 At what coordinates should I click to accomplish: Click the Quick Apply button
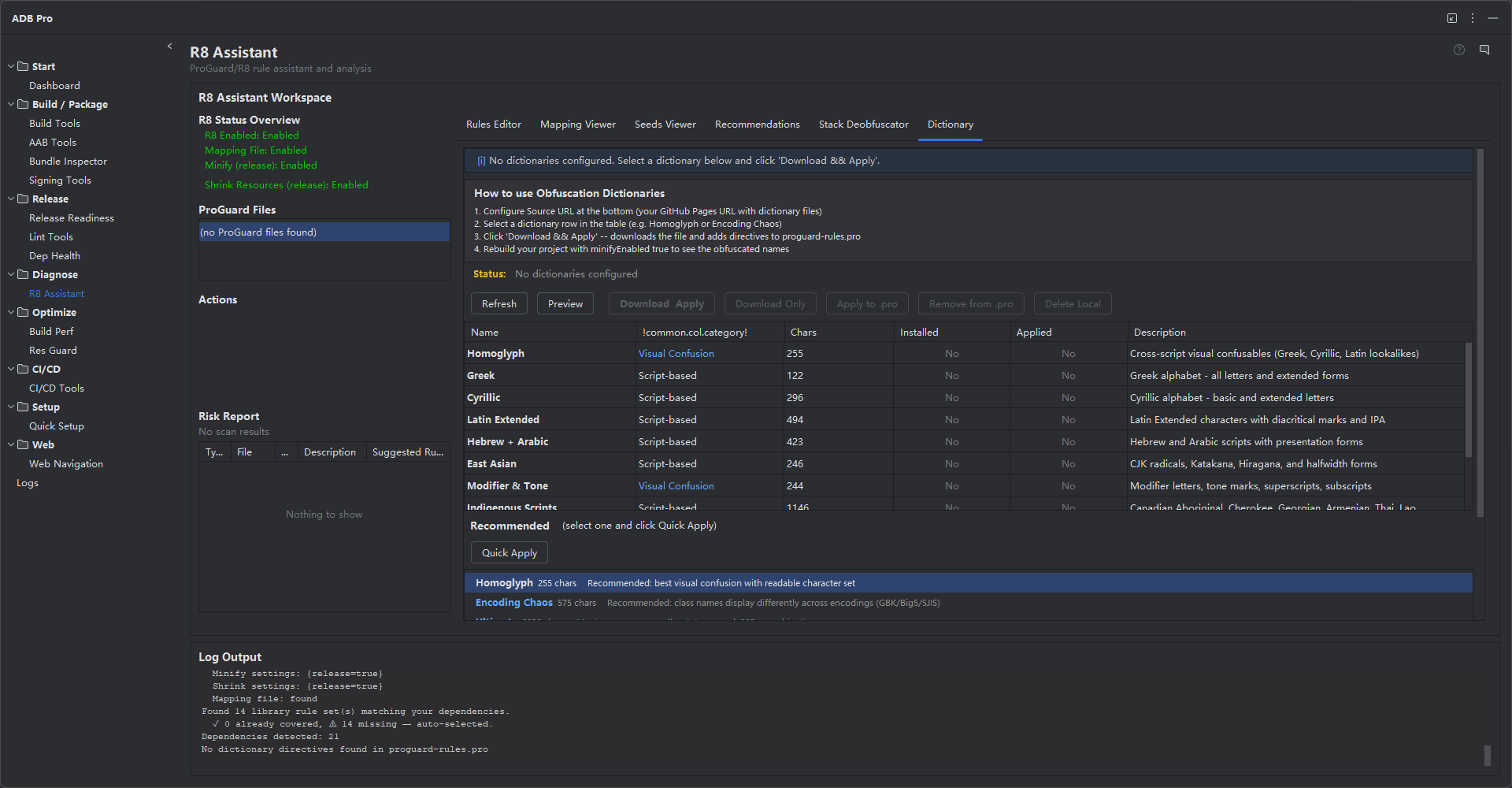pyautogui.click(x=510, y=553)
